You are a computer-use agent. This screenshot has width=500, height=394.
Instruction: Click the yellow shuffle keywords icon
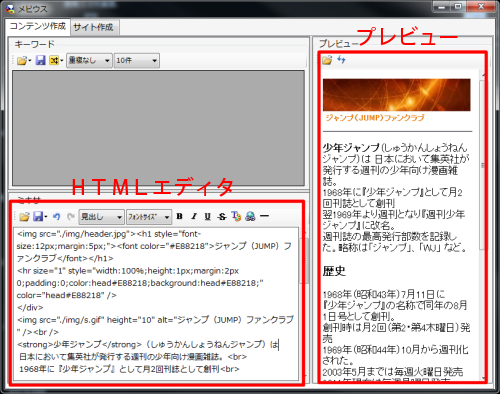tap(54, 60)
